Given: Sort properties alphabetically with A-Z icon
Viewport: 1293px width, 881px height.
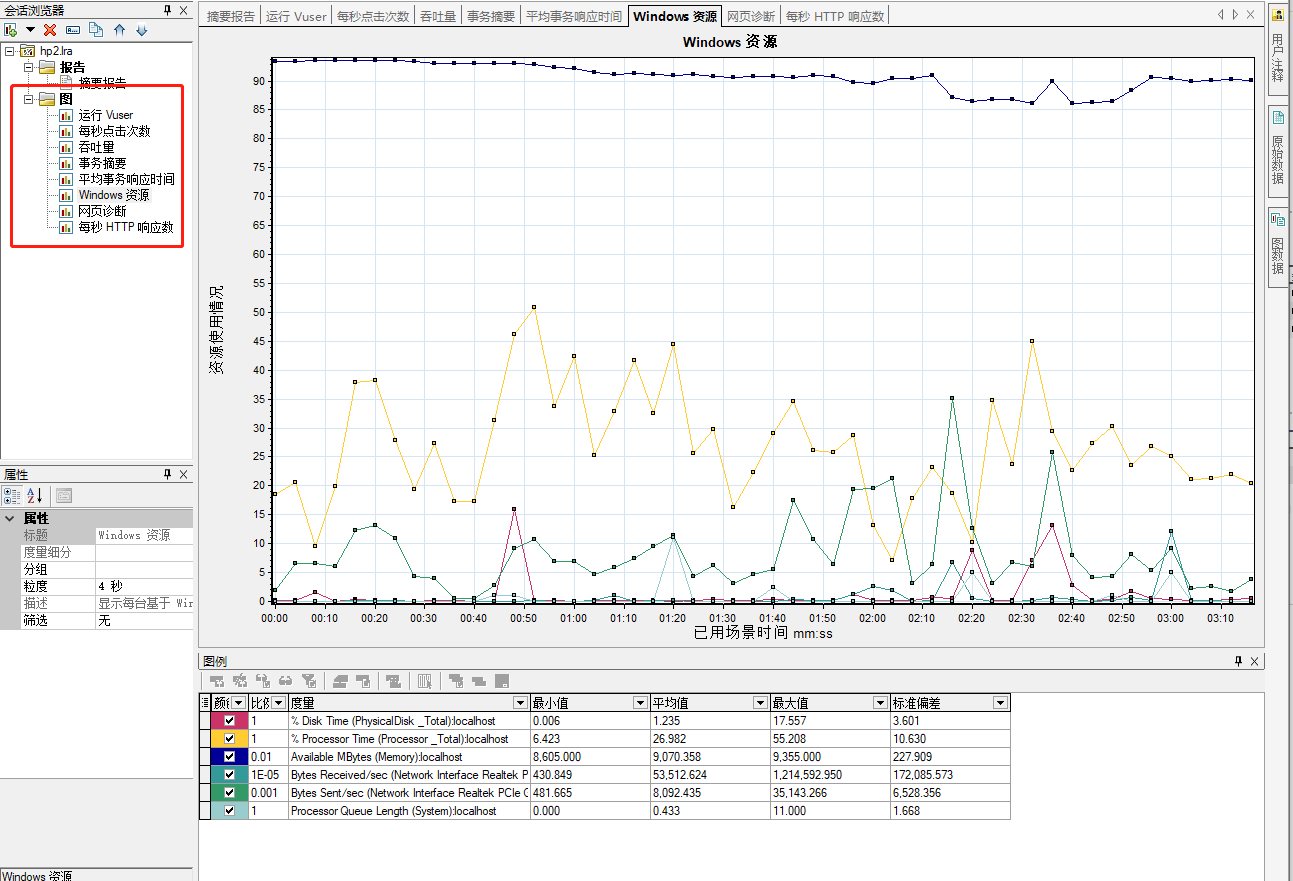Looking at the screenshot, I should 34,495.
